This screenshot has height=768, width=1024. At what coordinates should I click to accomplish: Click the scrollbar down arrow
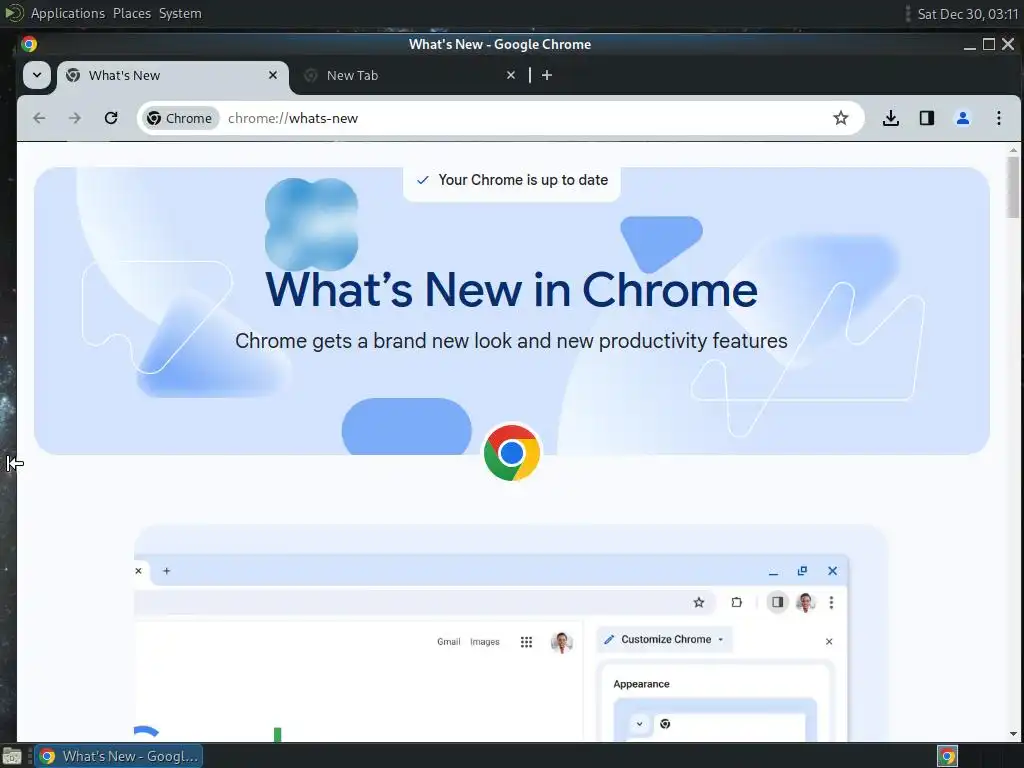click(1013, 734)
